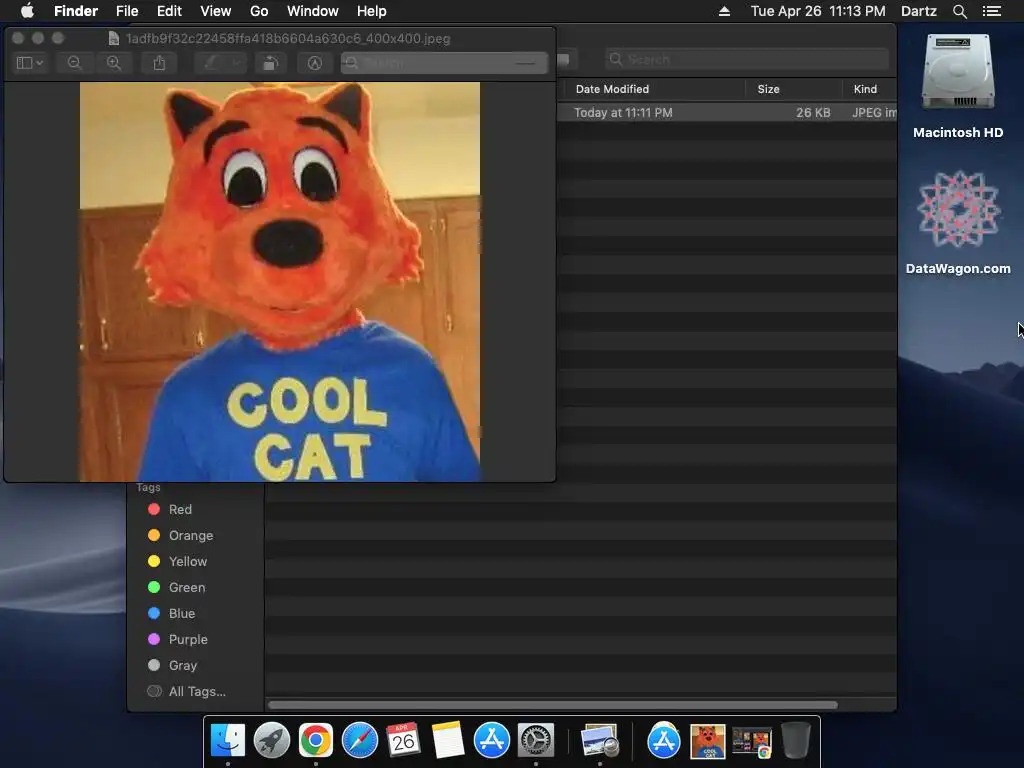Open the Share button in Preview

pos(159,63)
